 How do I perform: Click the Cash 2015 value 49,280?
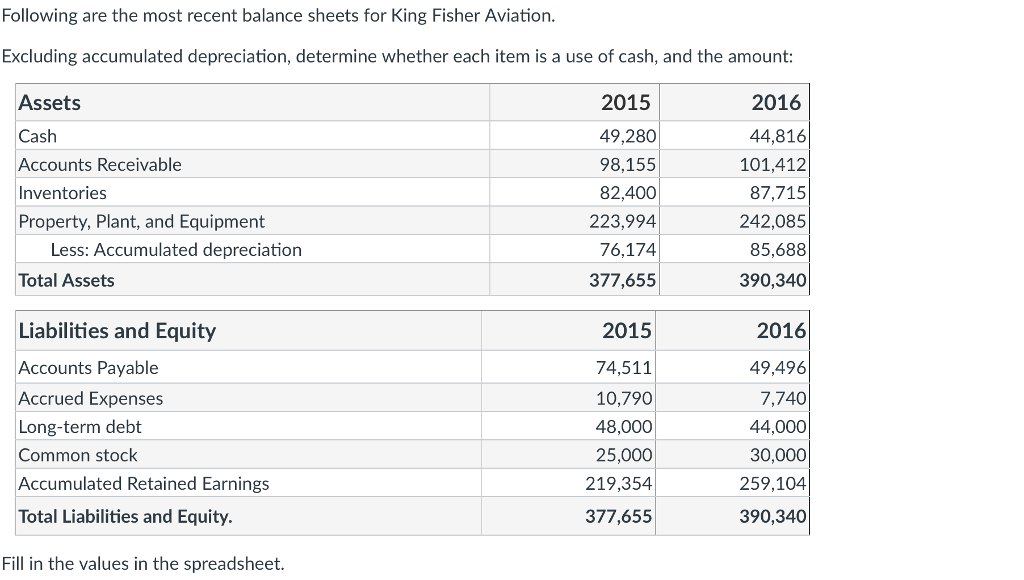coord(626,136)
